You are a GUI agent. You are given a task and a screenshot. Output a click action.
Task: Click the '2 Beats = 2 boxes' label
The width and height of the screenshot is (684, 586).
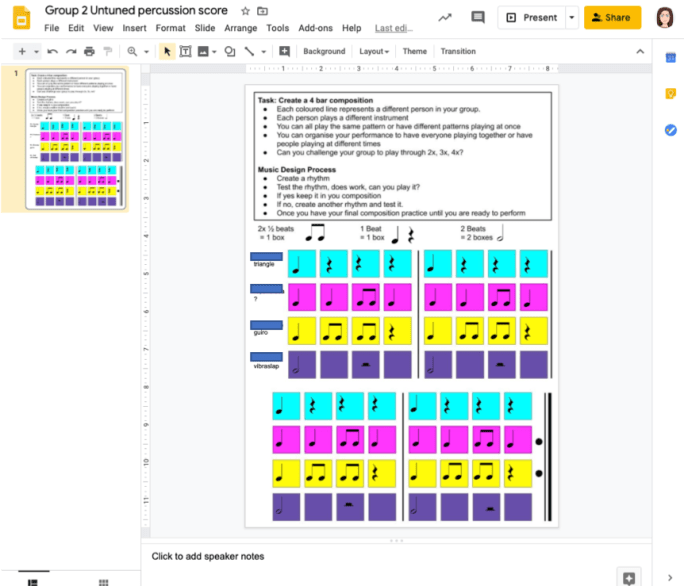coord(475,233)
